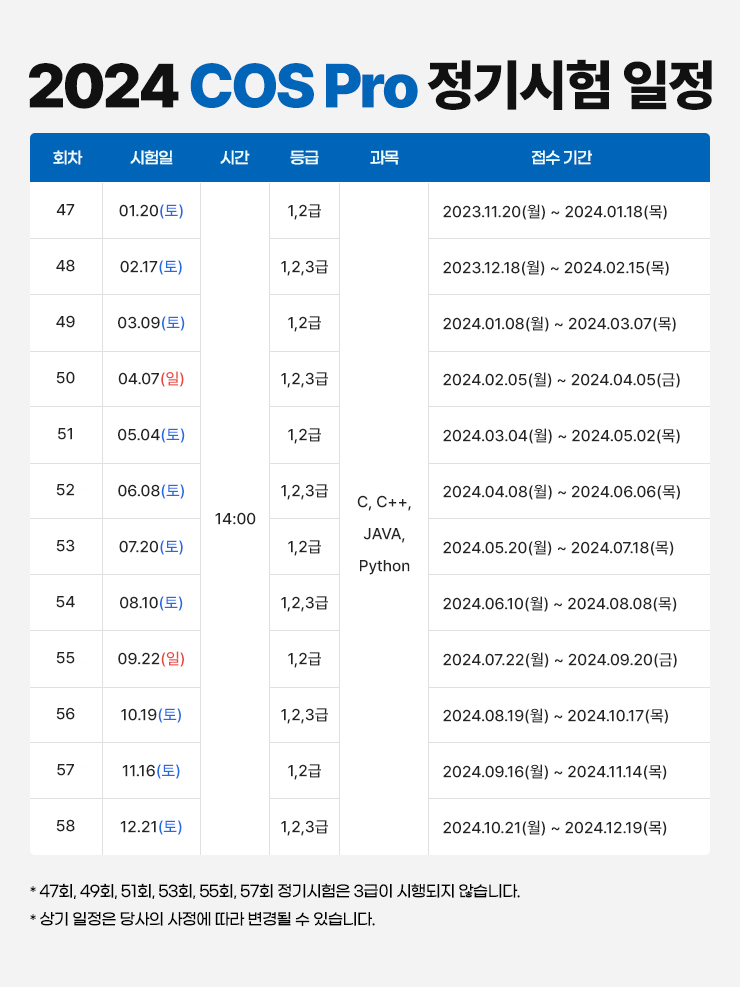Click the registration period ending 2024.12.19

coord(555,827)
